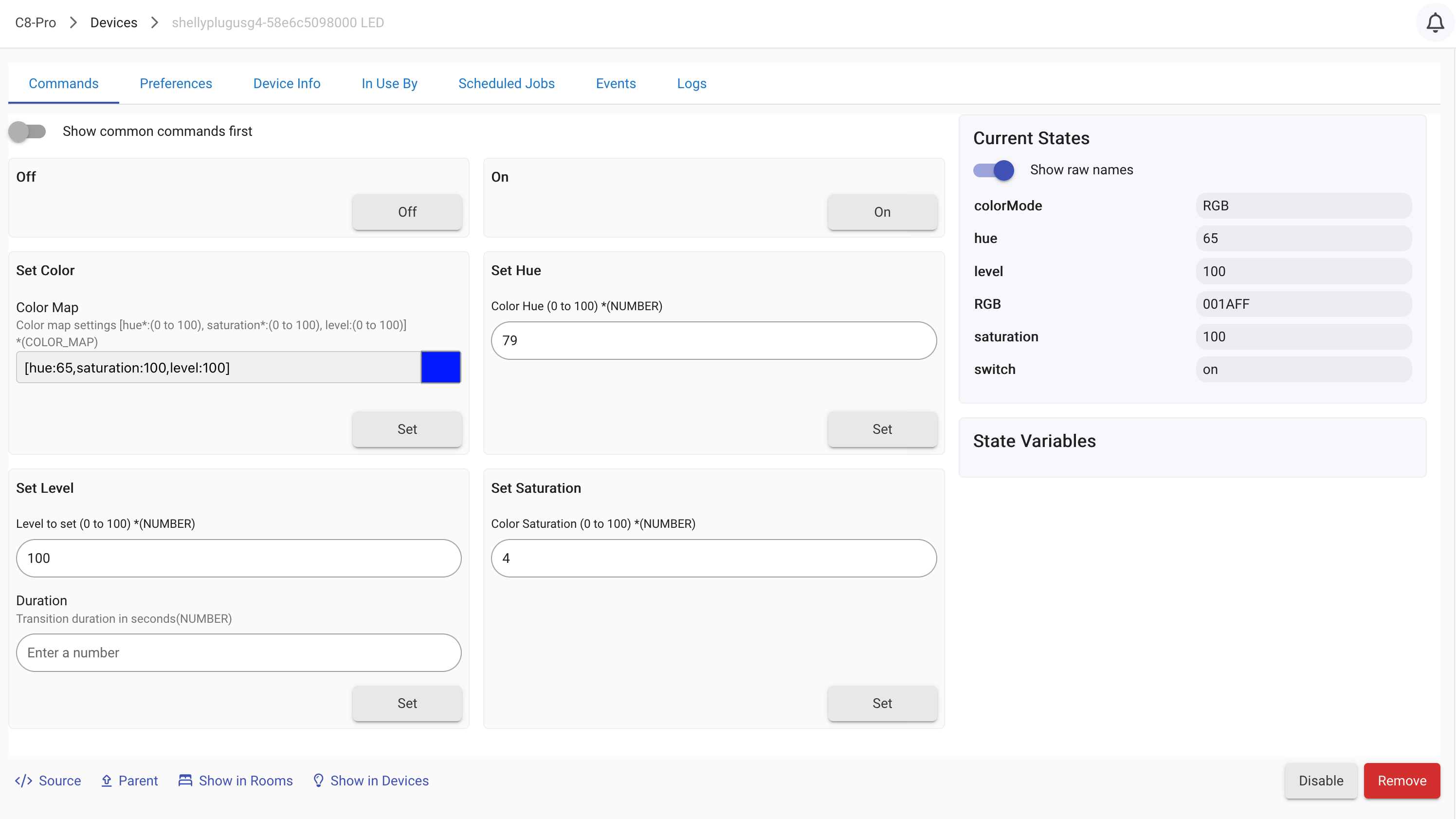Click the chevron after C8-Pro breadcrumb
This screenshot has width=1456, height=819.
pyautogui.click(x=73, y=22)
